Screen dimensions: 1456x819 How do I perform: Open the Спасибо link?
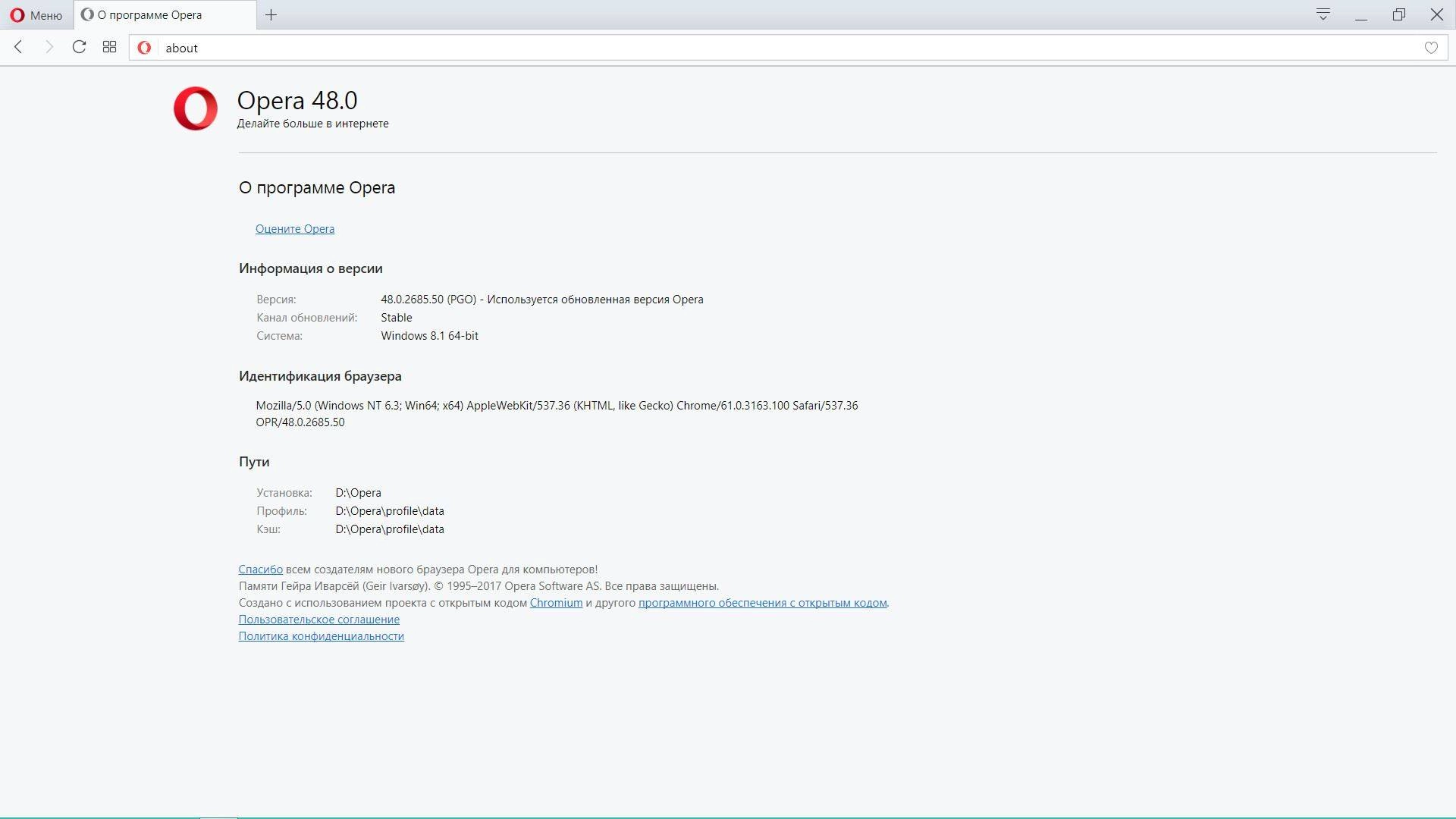tap(260, 570)
